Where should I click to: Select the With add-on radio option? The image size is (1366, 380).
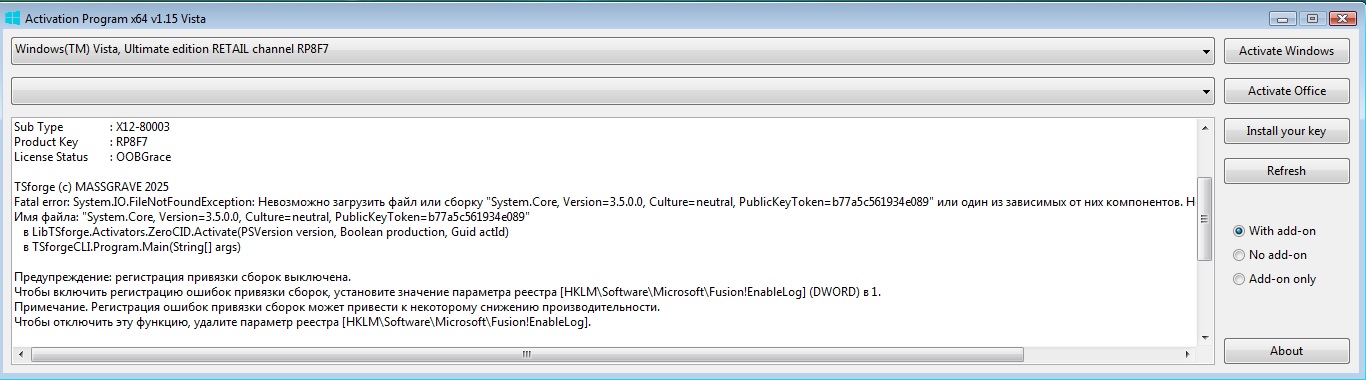coord(1274,231)
